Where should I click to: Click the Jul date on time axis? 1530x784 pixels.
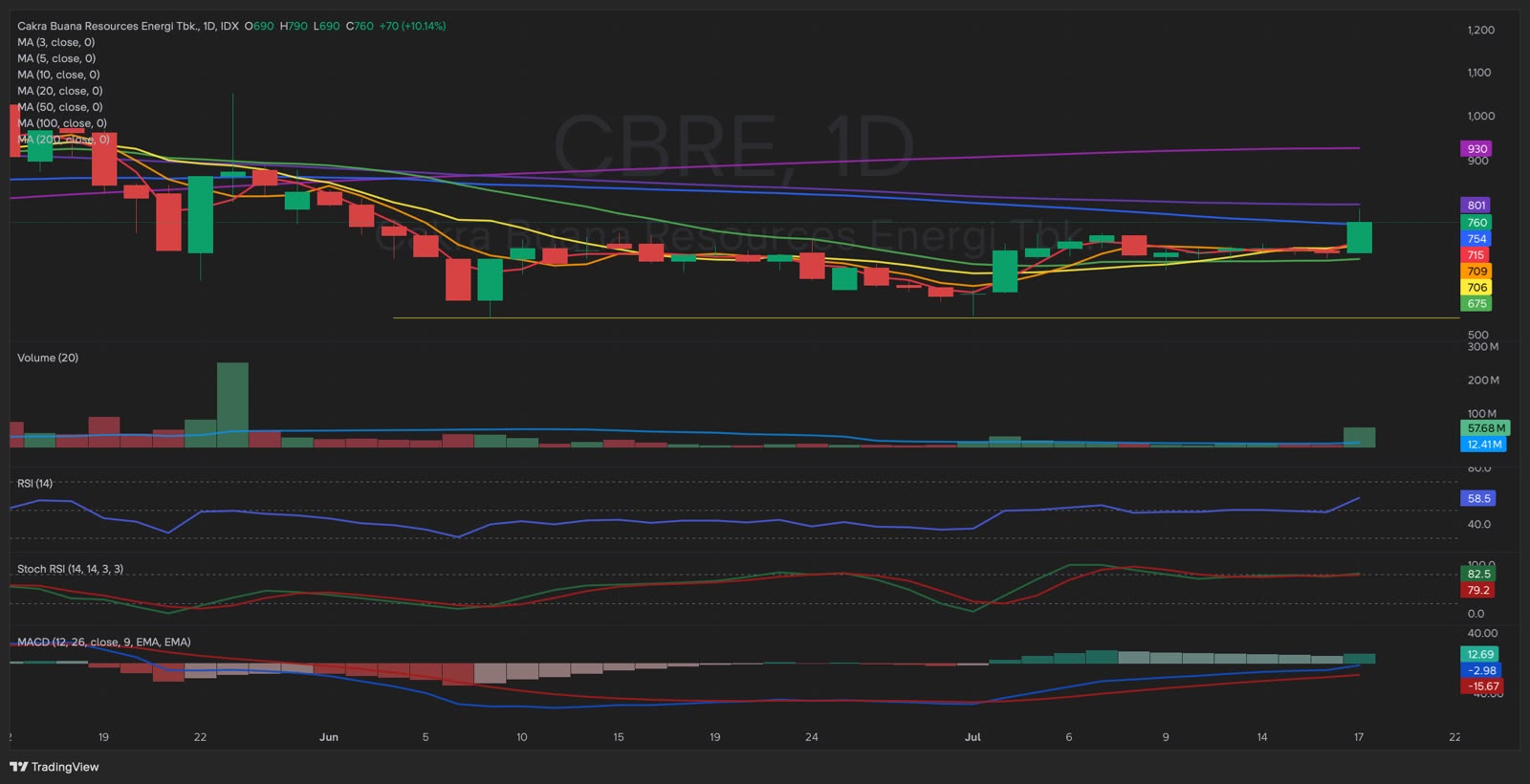(973, 737)
